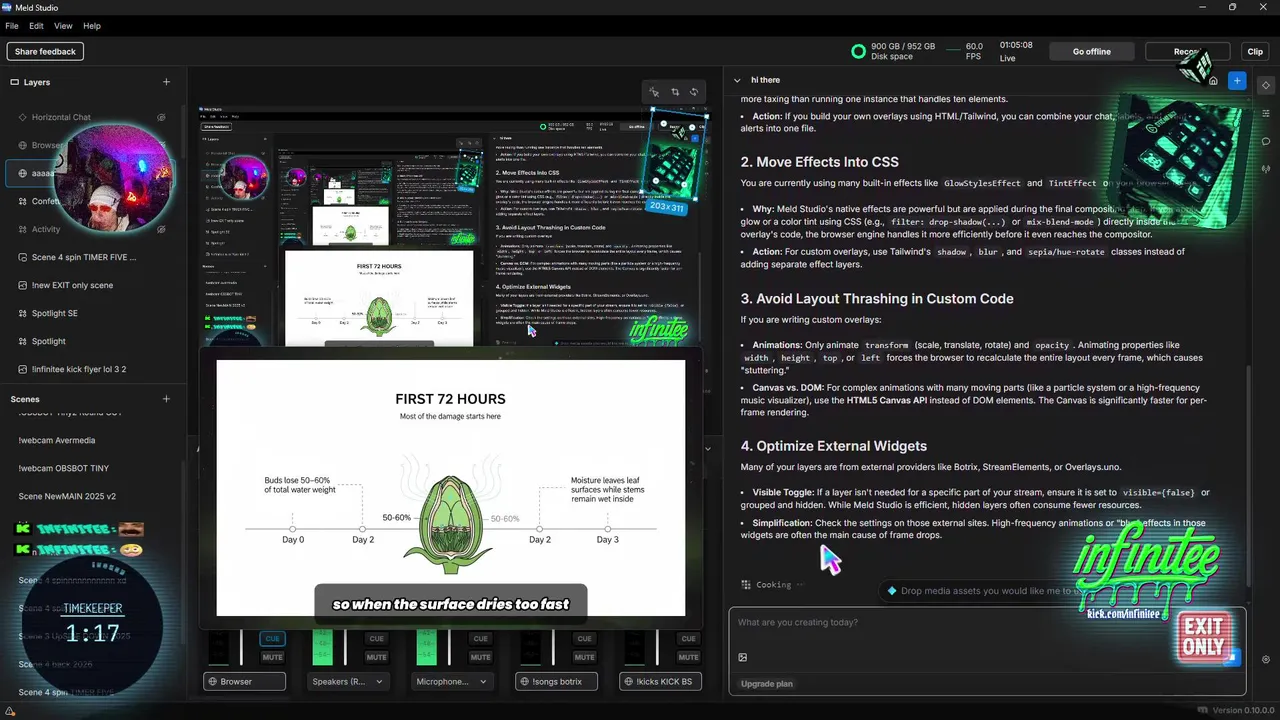Open the File menu

point(12,26)
